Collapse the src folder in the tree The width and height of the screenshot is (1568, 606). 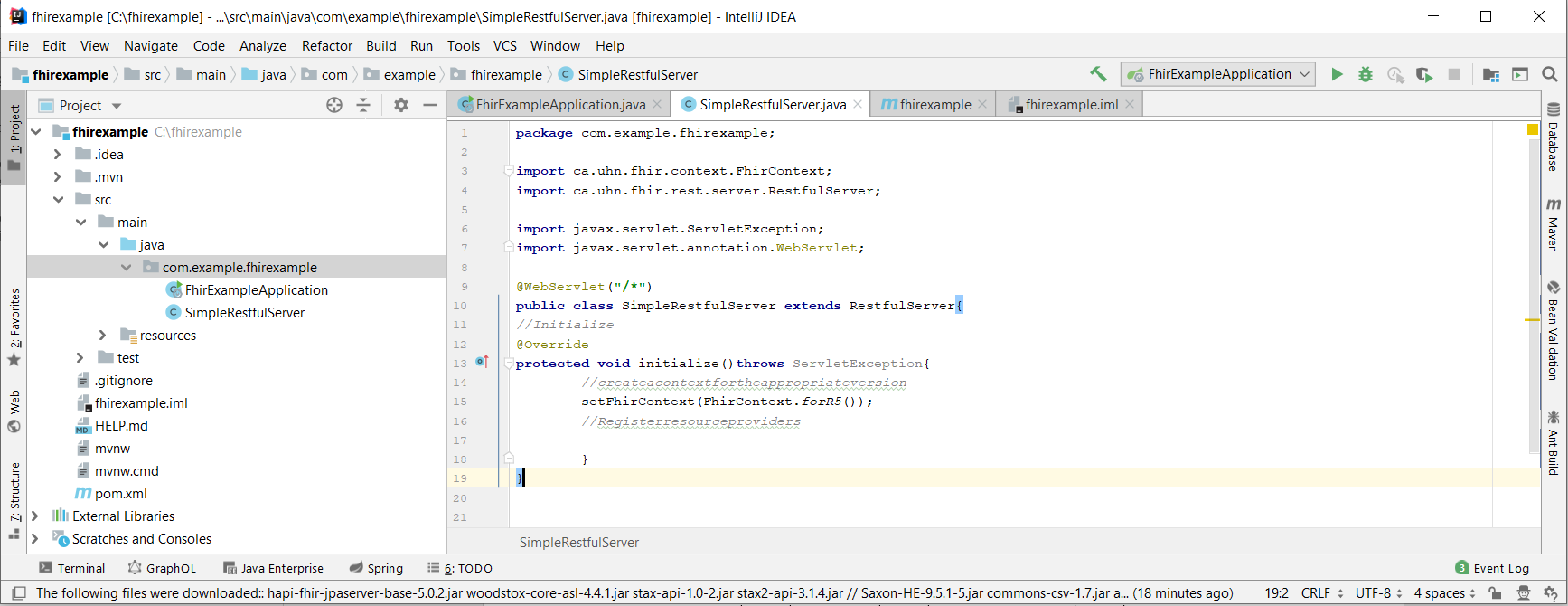[58, 200]
